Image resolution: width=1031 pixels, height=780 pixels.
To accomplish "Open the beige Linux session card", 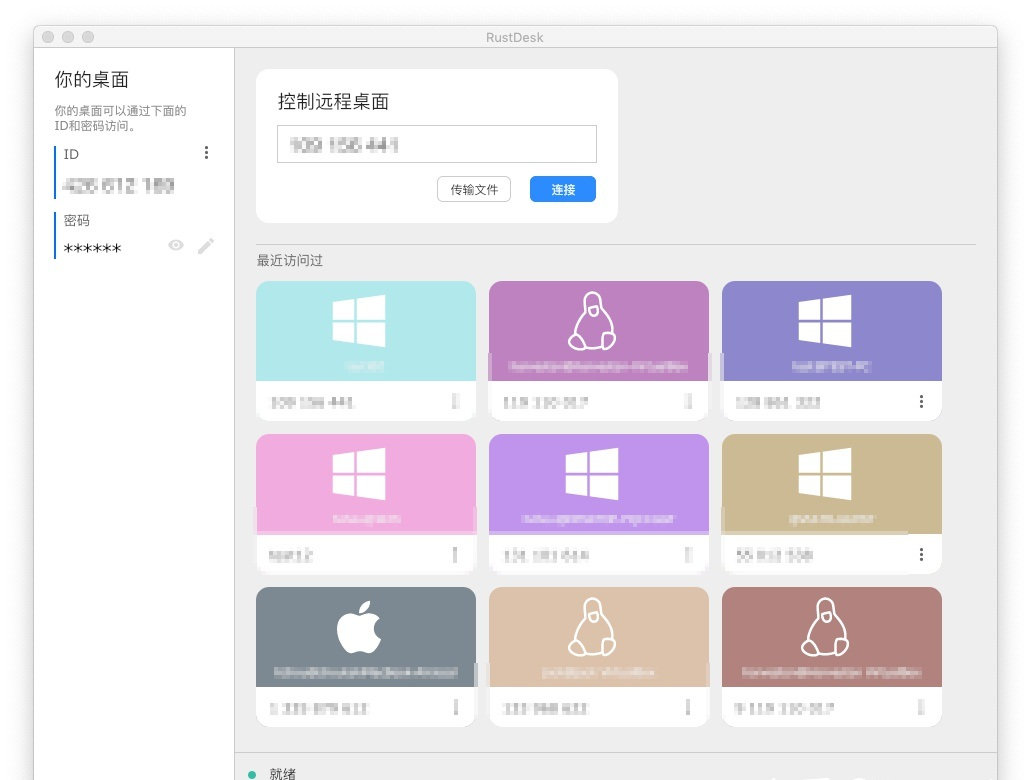I will 599,656.
